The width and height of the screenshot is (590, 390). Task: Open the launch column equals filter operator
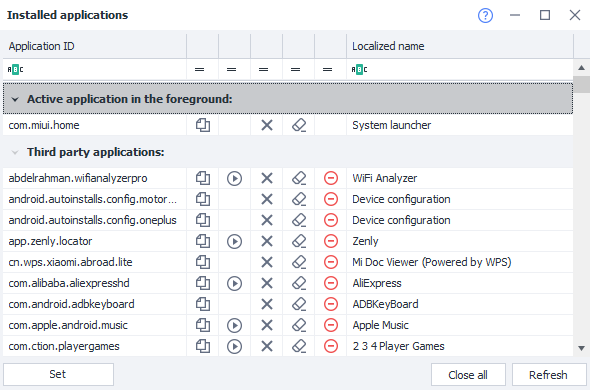[x=231, y=70]
